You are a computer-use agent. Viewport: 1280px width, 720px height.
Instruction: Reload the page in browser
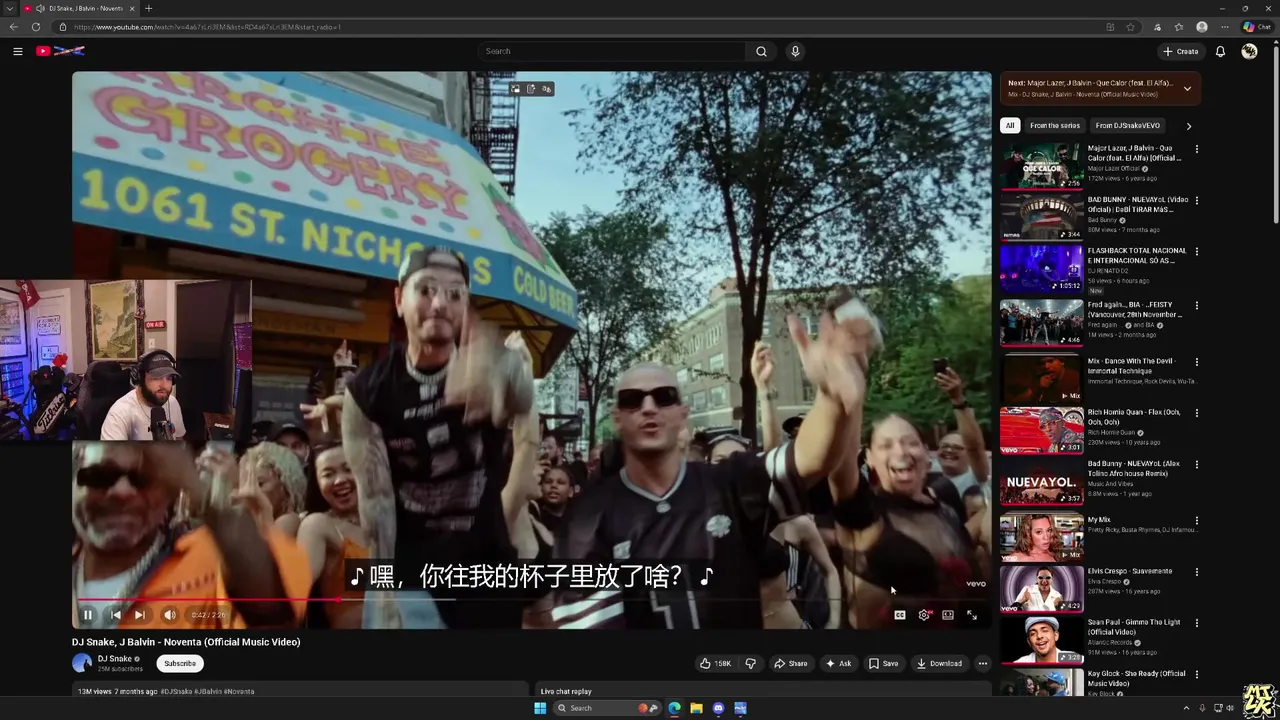point(36,27)
